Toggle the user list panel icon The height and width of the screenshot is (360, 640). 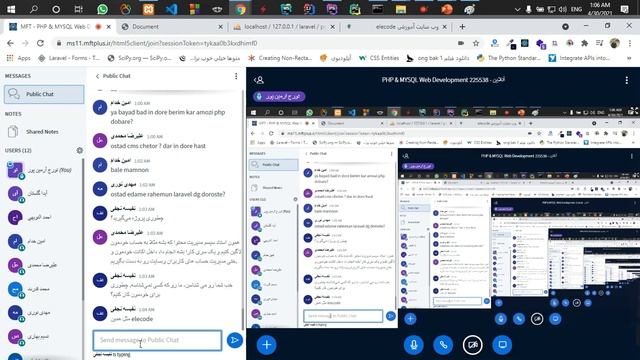(x=259, y=80)
